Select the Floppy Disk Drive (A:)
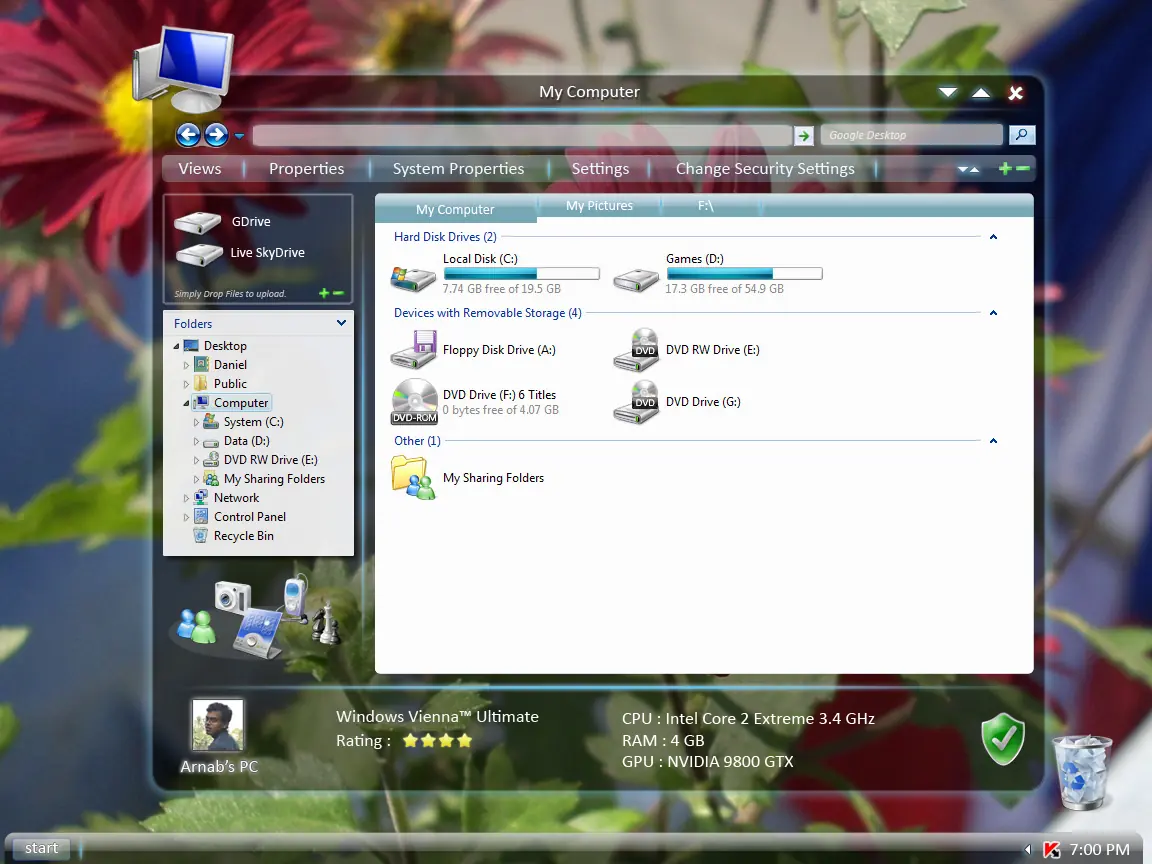 tap(499, 350)
